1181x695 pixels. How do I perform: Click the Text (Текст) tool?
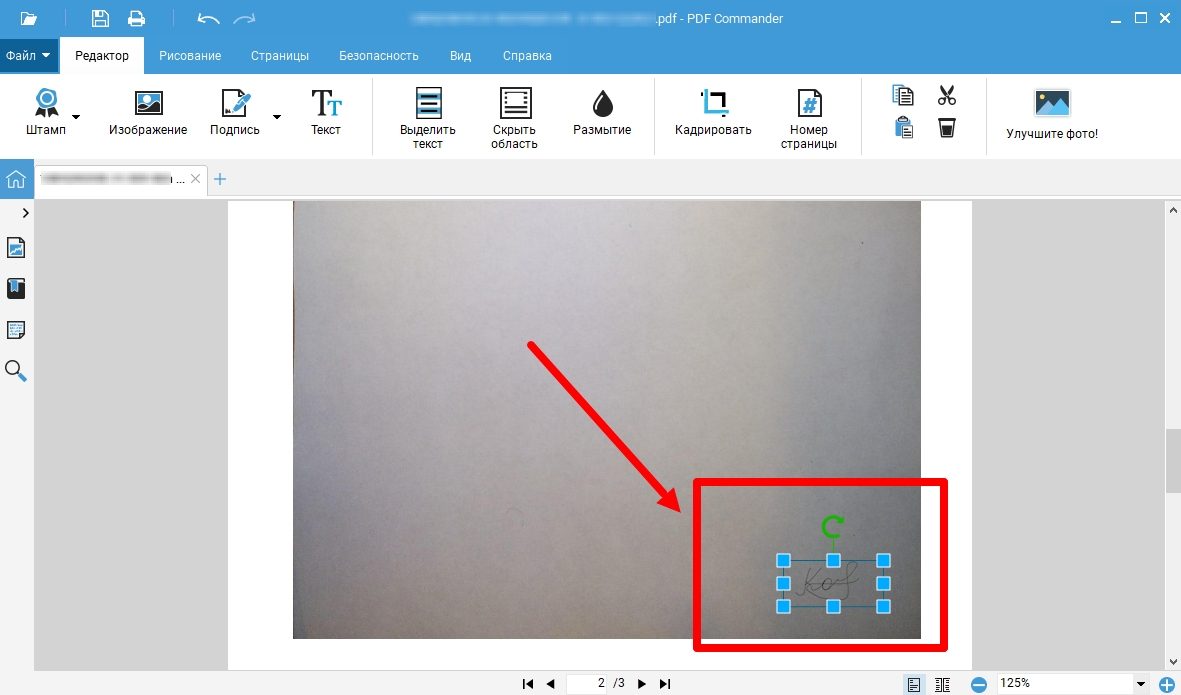(x=326, y=104)
